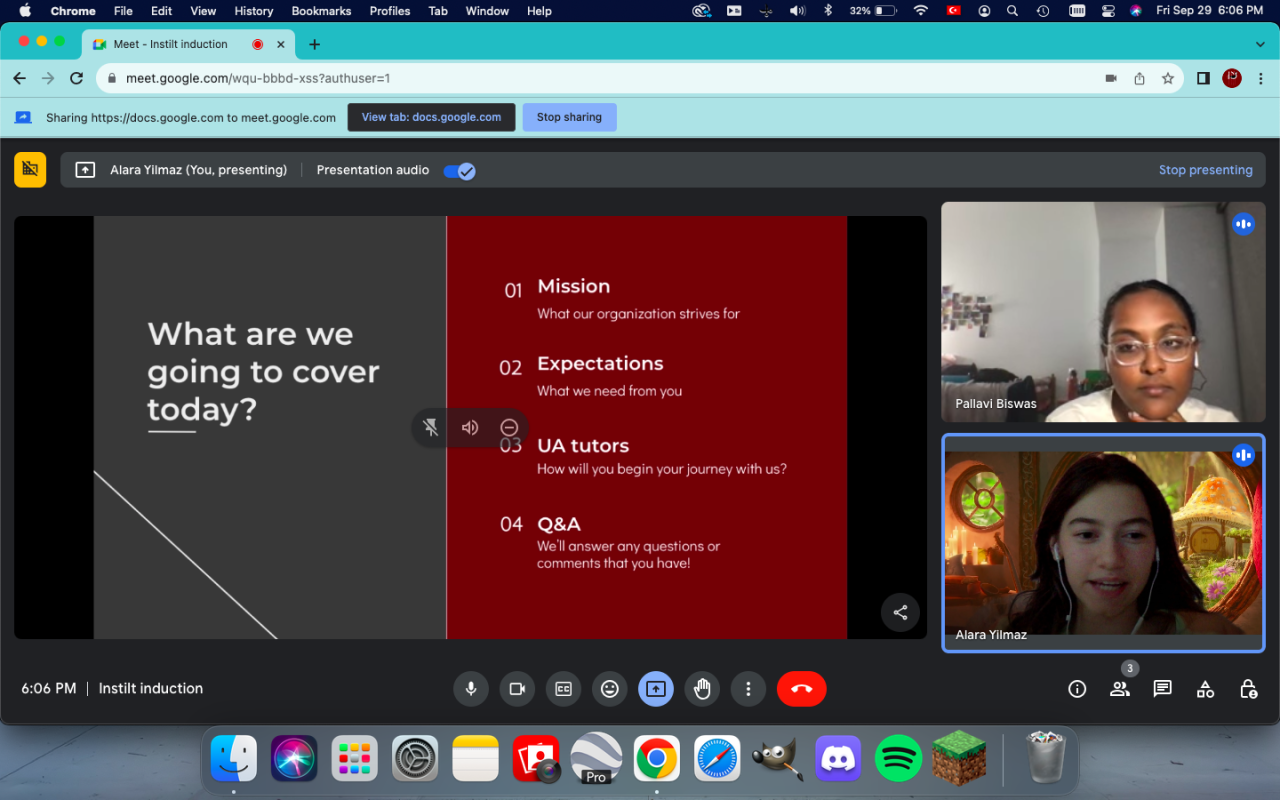Image resolution: width=1280 pixels, height=800 pixels.
Task: Open the emoji reactions picker
Action: click(609, 689)
